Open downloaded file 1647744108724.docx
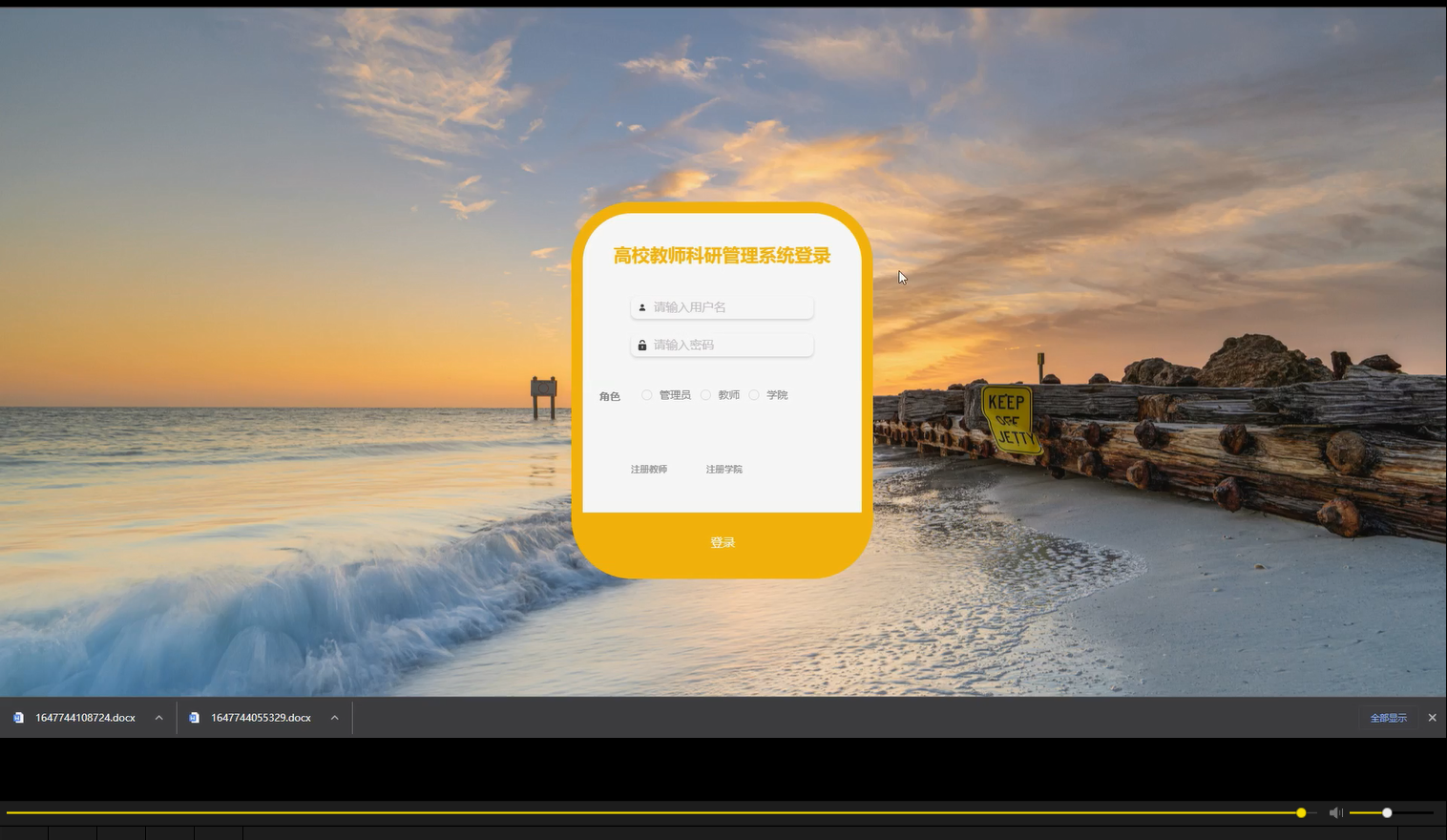Image resolution: width=1447 pixels, height=840 pixels. point(85,718)
